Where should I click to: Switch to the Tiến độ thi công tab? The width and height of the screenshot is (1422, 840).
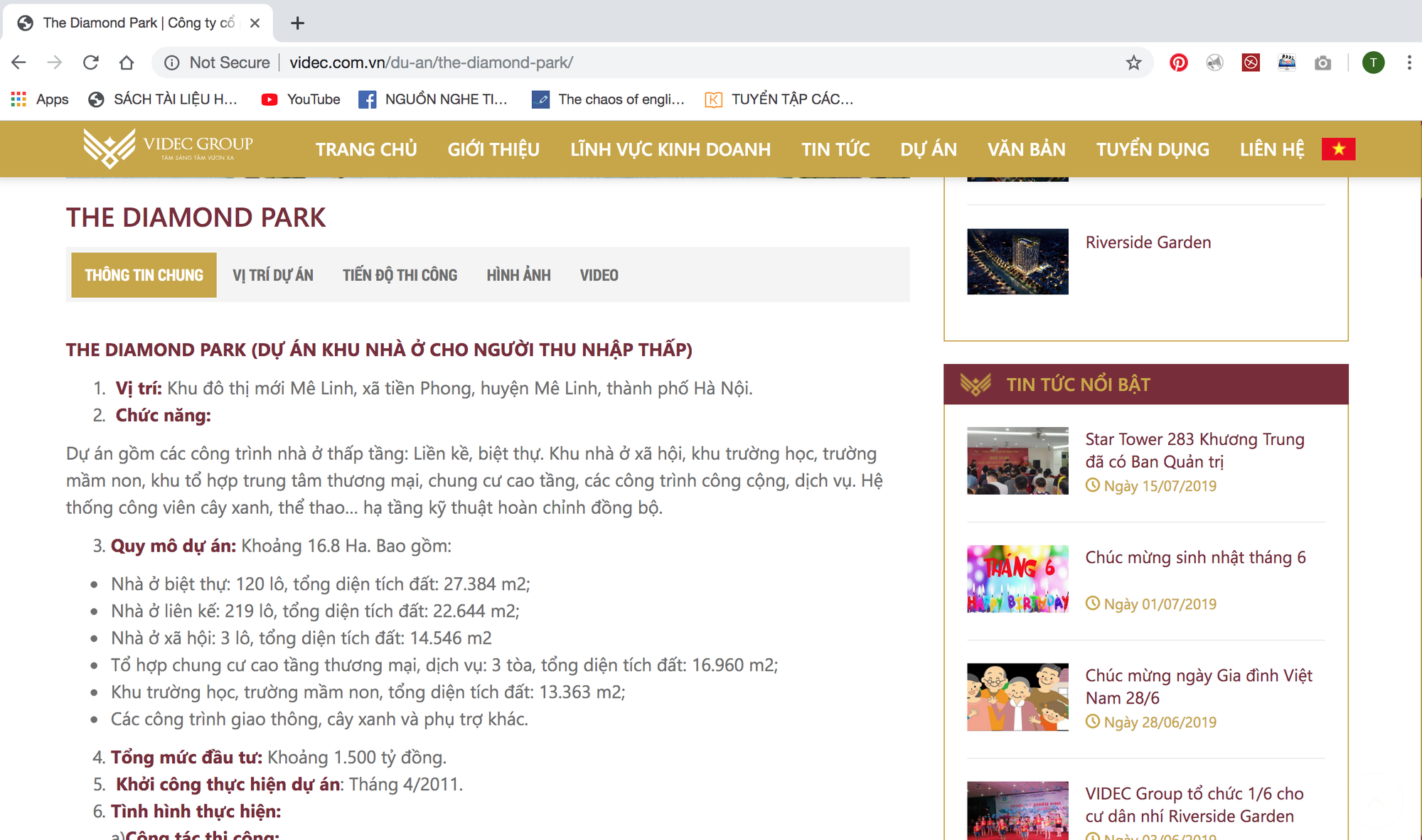pyautogui.click(x=400, y=275)
